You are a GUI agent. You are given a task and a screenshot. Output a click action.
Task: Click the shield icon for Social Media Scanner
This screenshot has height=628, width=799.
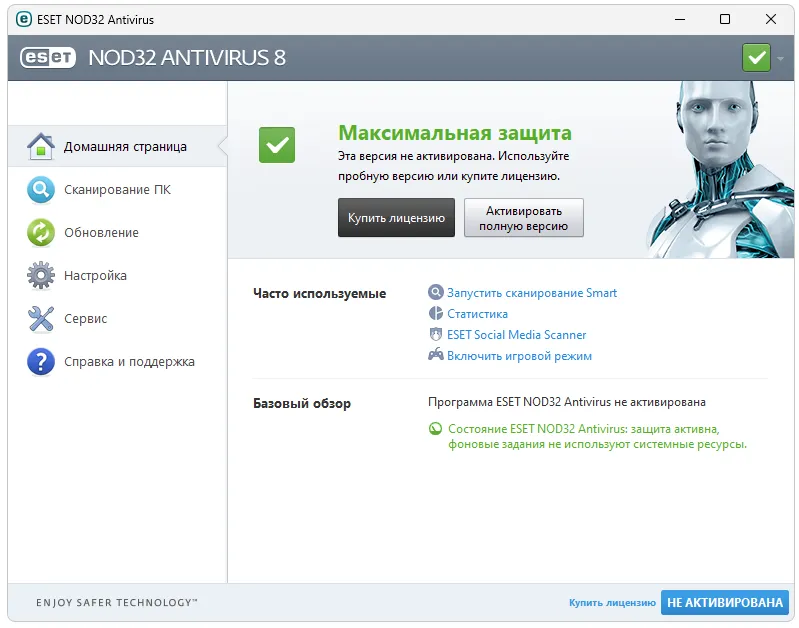436,334
